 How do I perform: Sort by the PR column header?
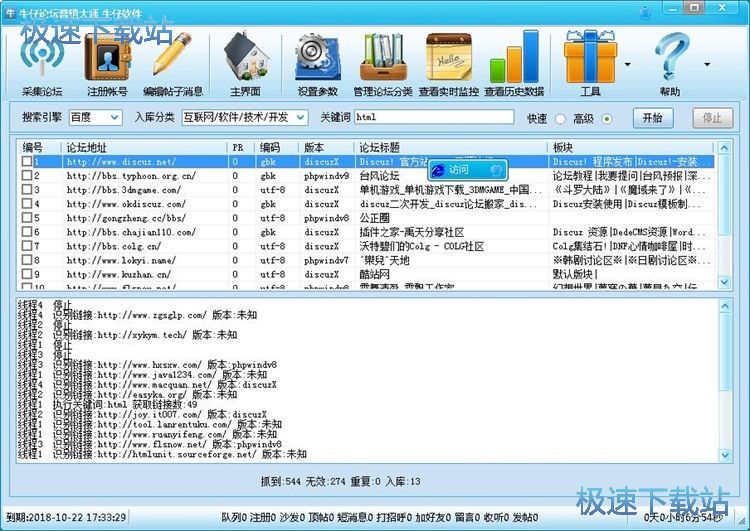click(x=242, y=147)
